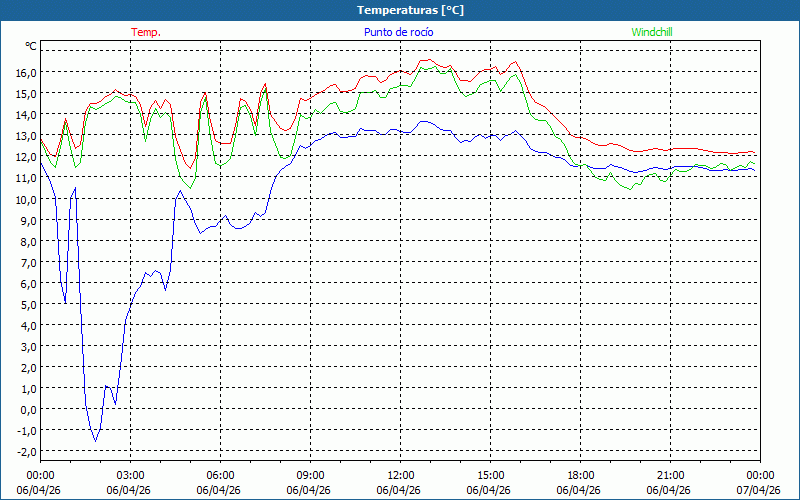Select the red Temp. legend label
The image size is (800, 500).
[x=146, y=32]
